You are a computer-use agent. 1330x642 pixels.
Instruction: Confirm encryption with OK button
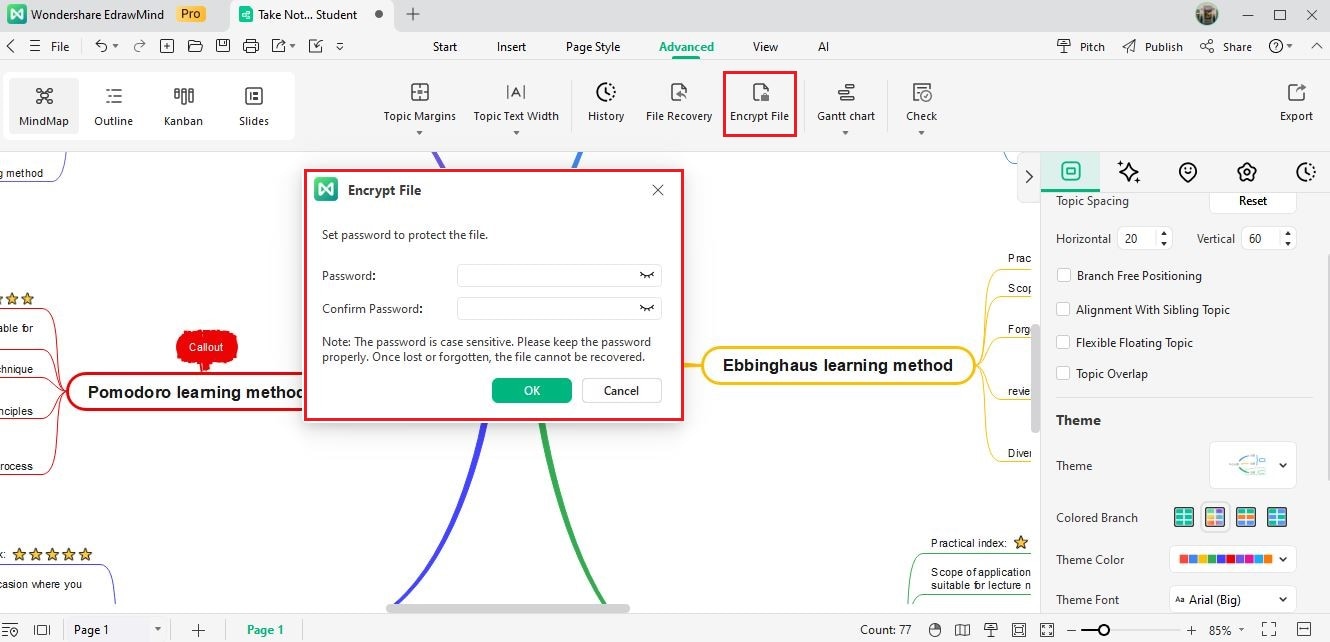(532, 390)
